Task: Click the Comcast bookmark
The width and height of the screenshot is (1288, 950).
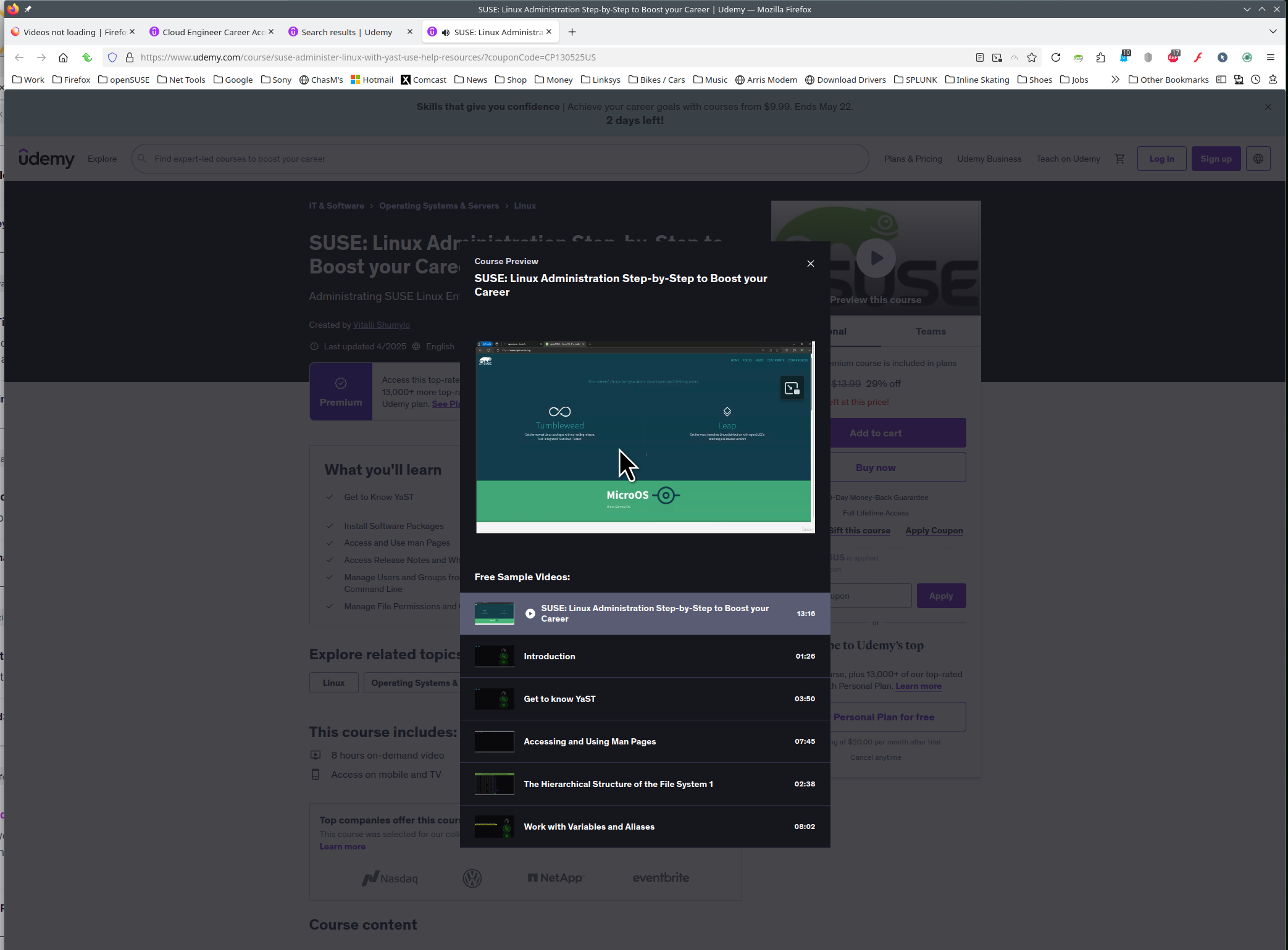Action: [424, 80]
